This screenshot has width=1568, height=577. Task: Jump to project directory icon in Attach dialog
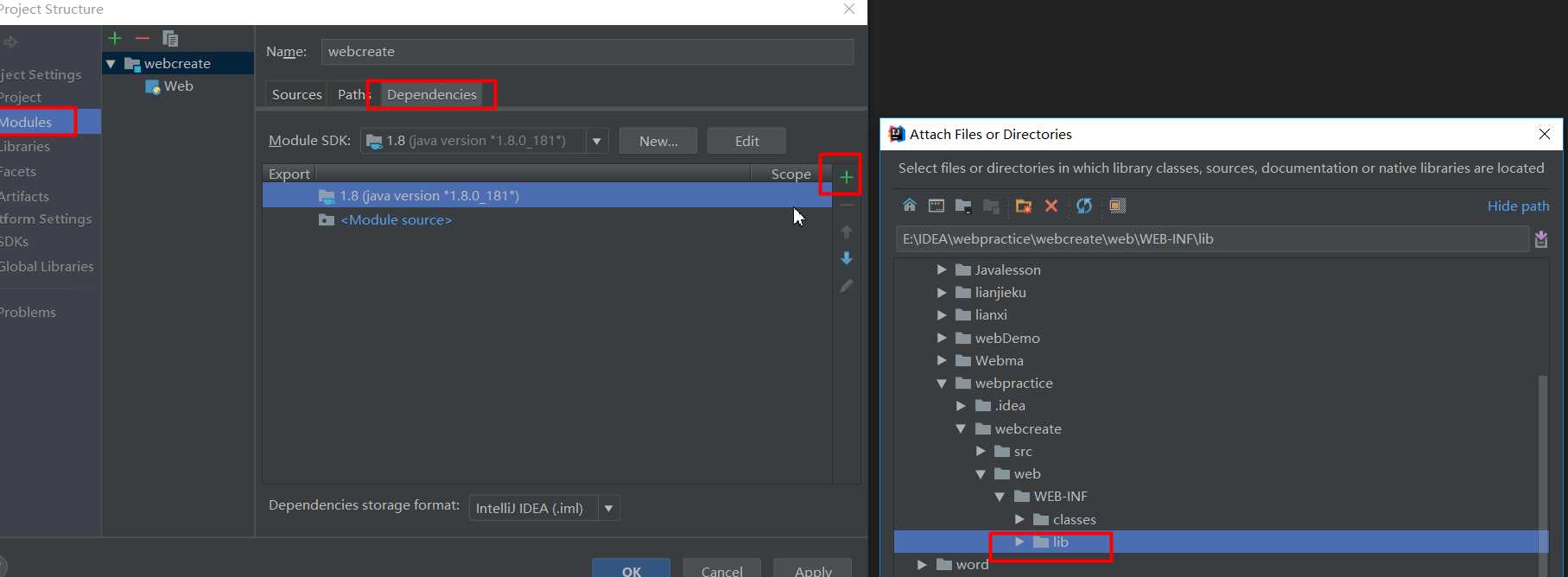(x=963, y=206)
